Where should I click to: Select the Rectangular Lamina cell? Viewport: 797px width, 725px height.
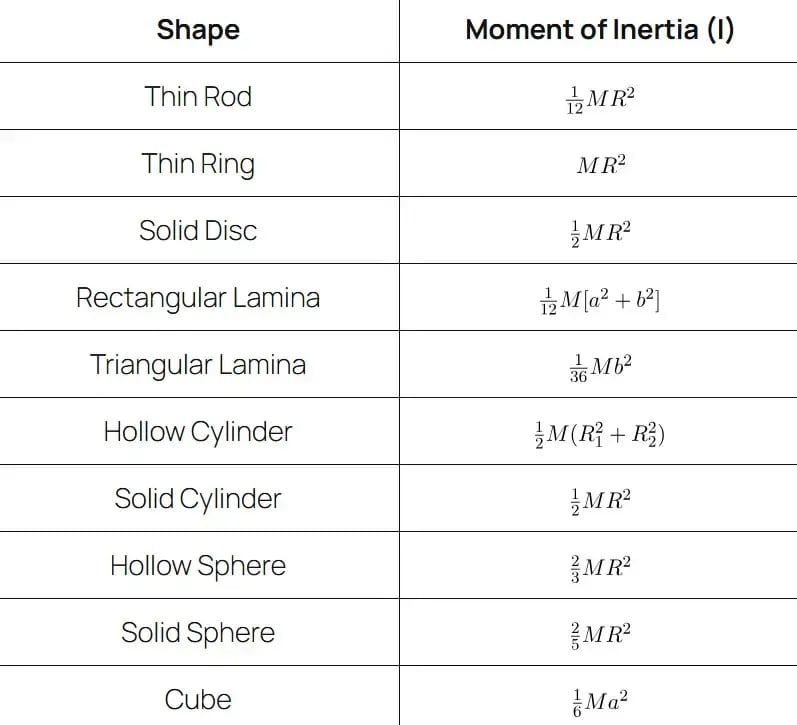(x=198, y=297)
